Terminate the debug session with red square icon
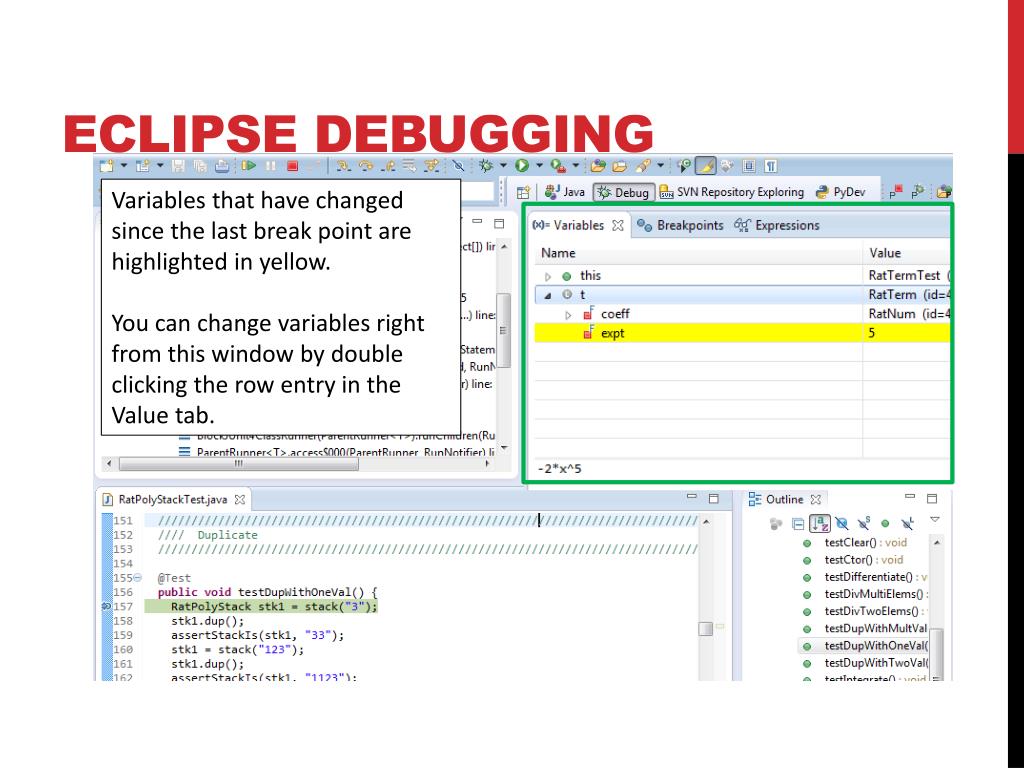Screen dimensions: 1024x768 coord(291,166)
